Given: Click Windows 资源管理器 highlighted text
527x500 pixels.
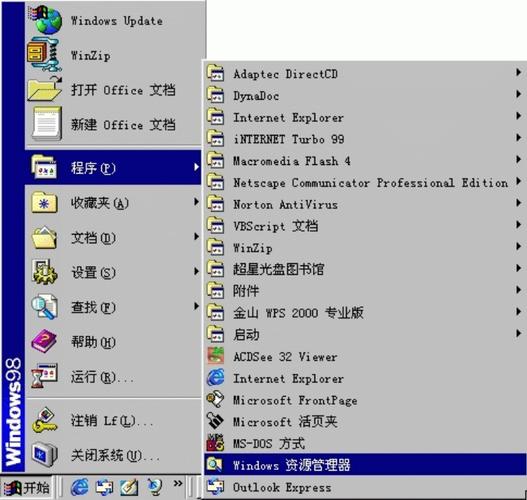Looking at the screenshot, I should pyautogui.click(x=291, y=465).
